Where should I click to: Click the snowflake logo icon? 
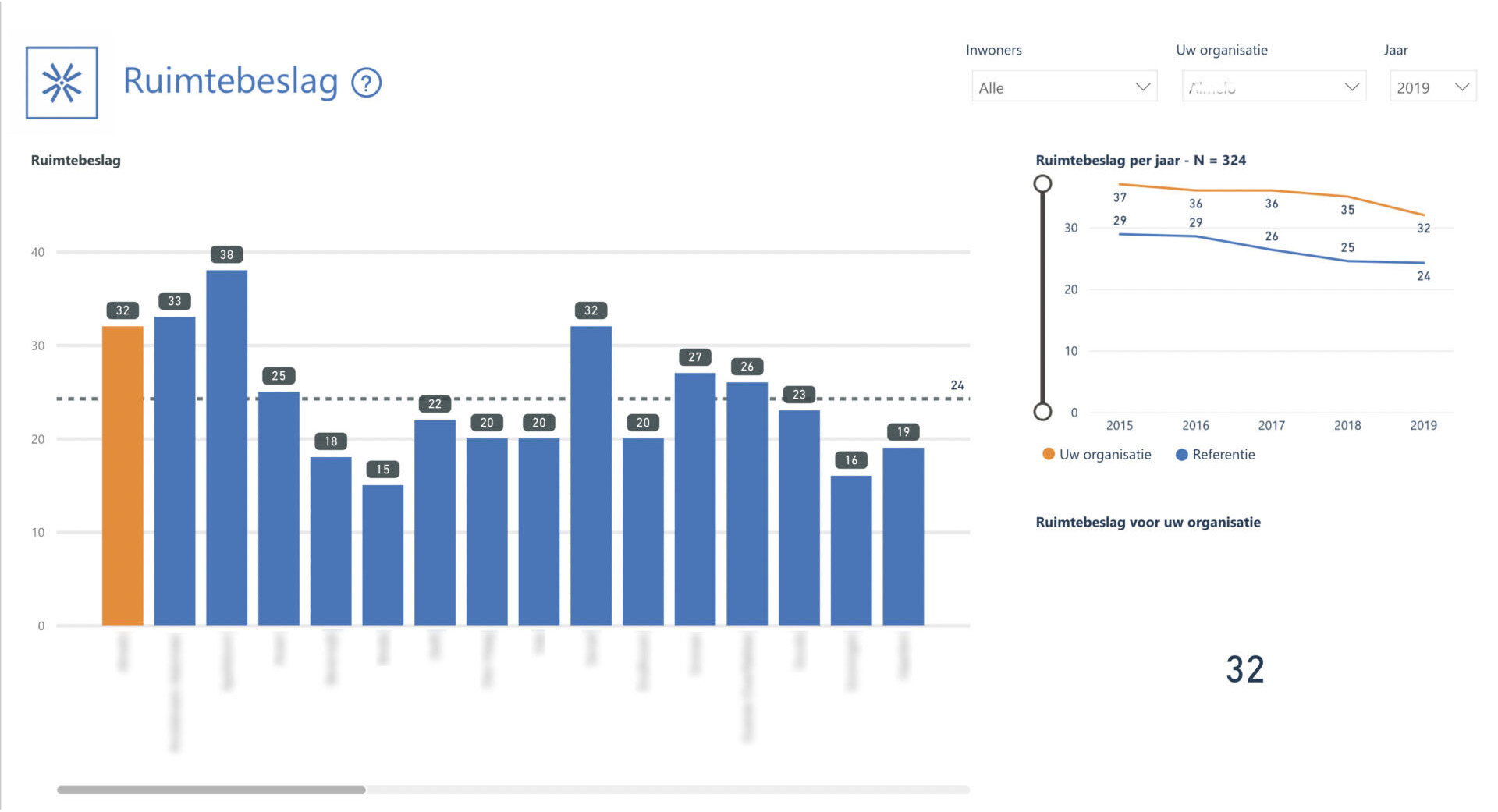62,83
